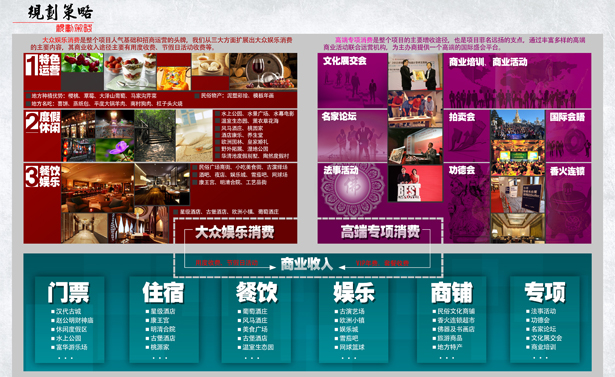Click the 法事活动 mandala tile
Viewport: 615px width, 377px height.
point(352,190)
